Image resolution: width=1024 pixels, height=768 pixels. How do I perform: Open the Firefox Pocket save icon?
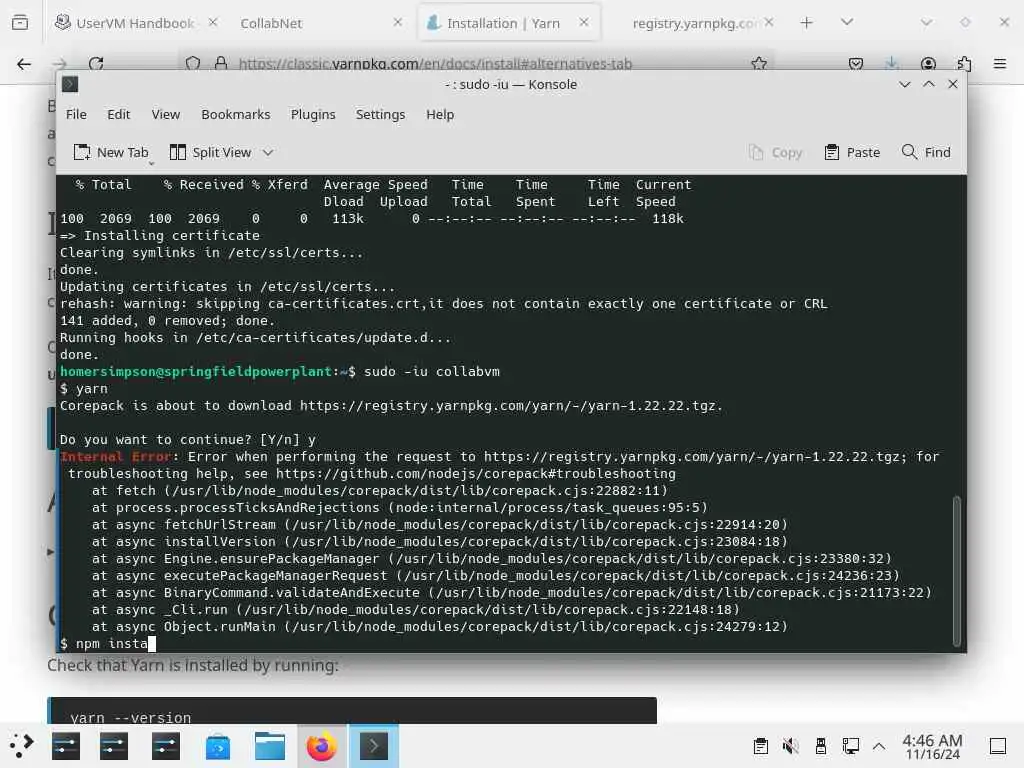click(856, 64)
